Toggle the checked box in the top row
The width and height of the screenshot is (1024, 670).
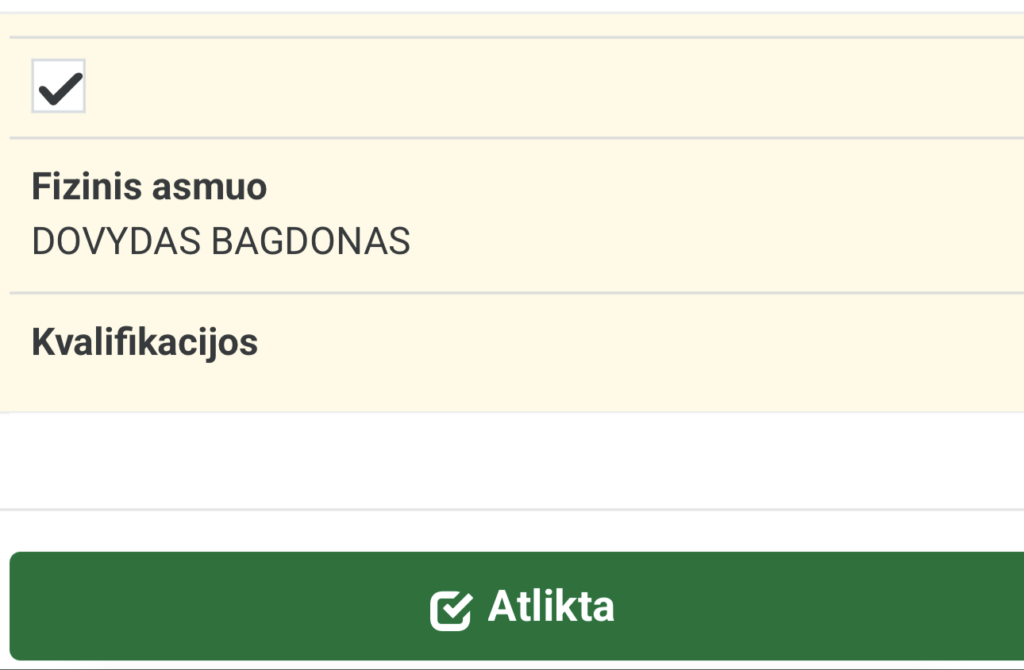point(59,86)
